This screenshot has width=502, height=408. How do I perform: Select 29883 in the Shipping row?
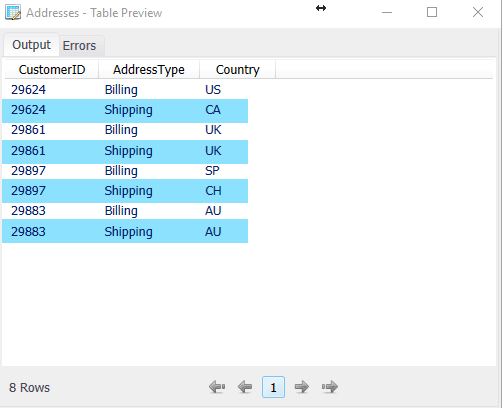pos(28,232)
